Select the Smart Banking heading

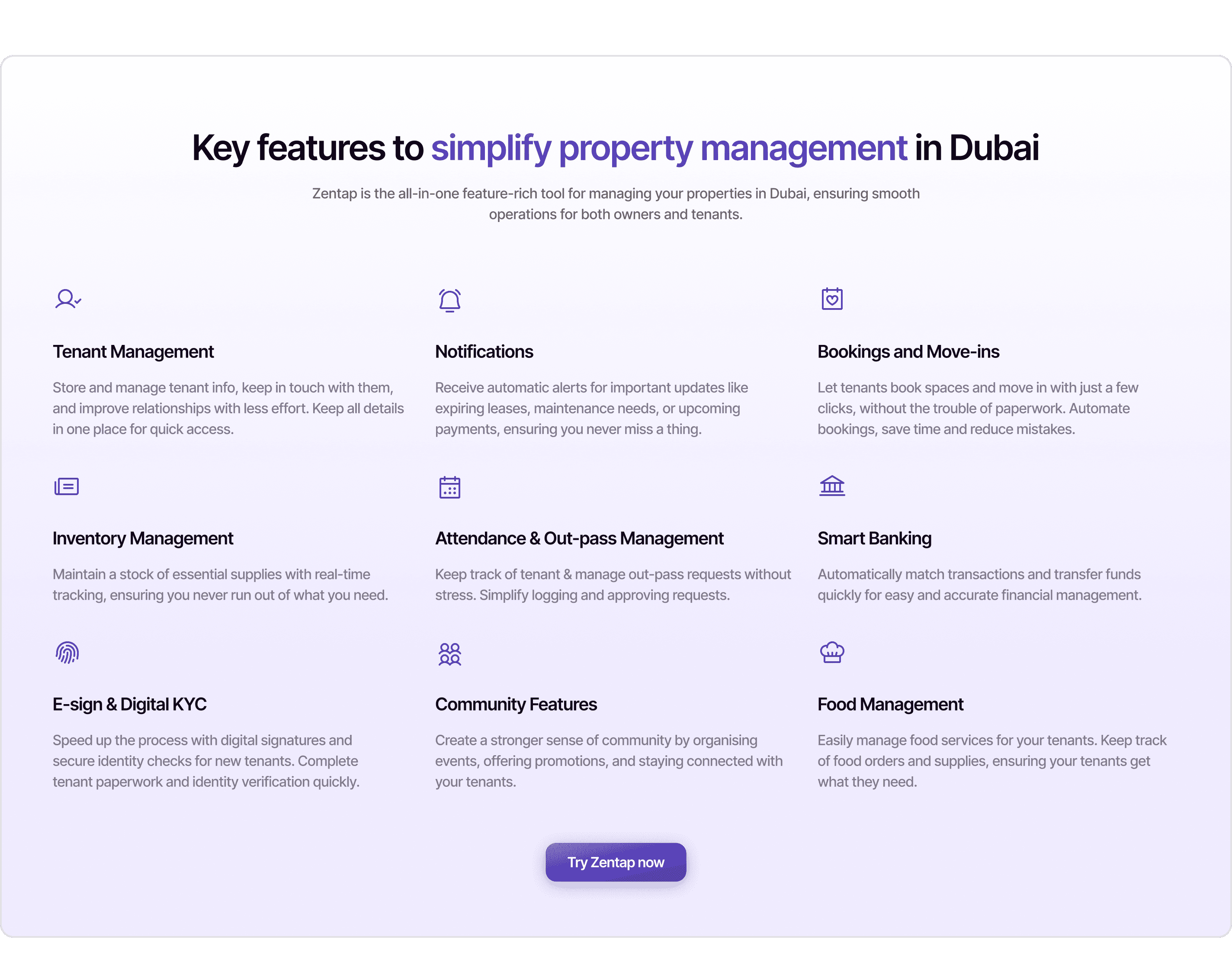[874, 538]
